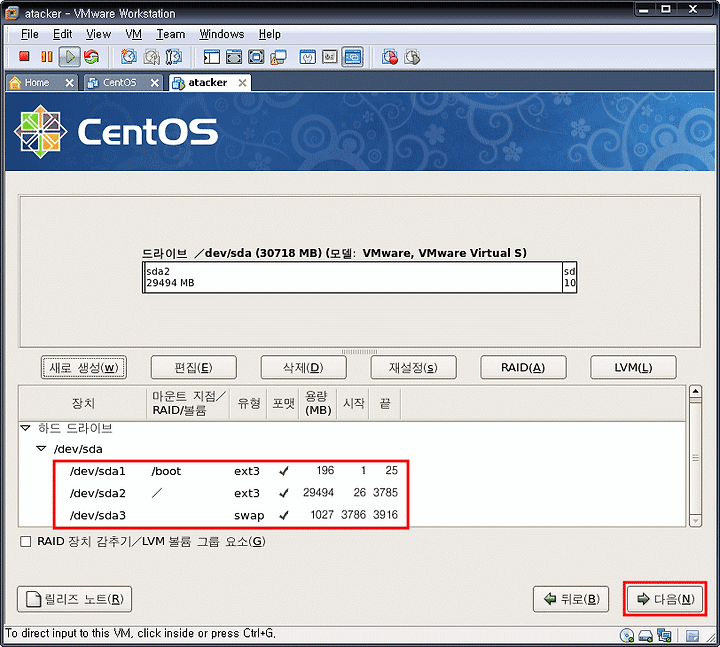Open the Windows menu

point(222,34)
